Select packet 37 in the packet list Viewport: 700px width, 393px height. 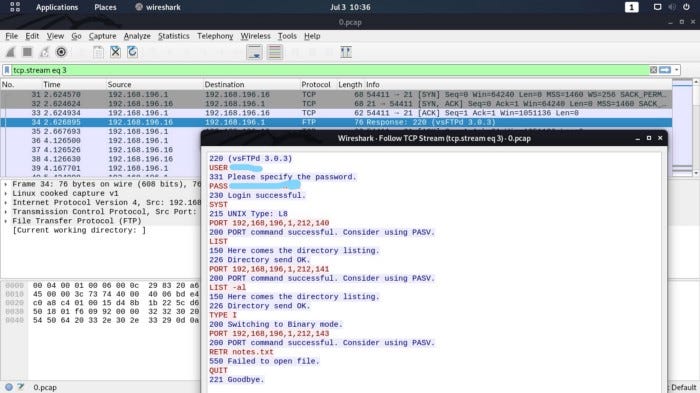(101, 150)
